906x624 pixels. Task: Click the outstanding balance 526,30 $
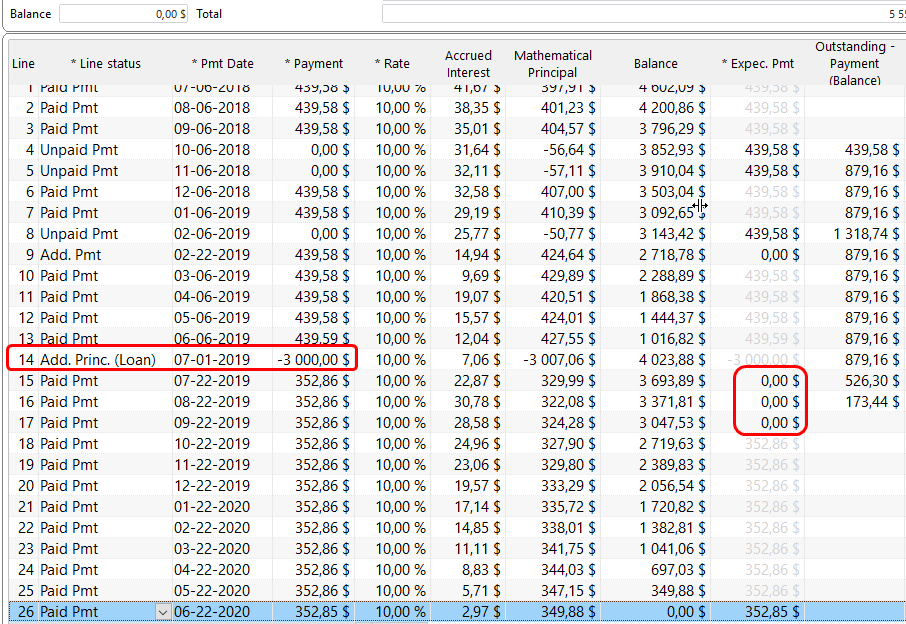click(x=872, y=381)
